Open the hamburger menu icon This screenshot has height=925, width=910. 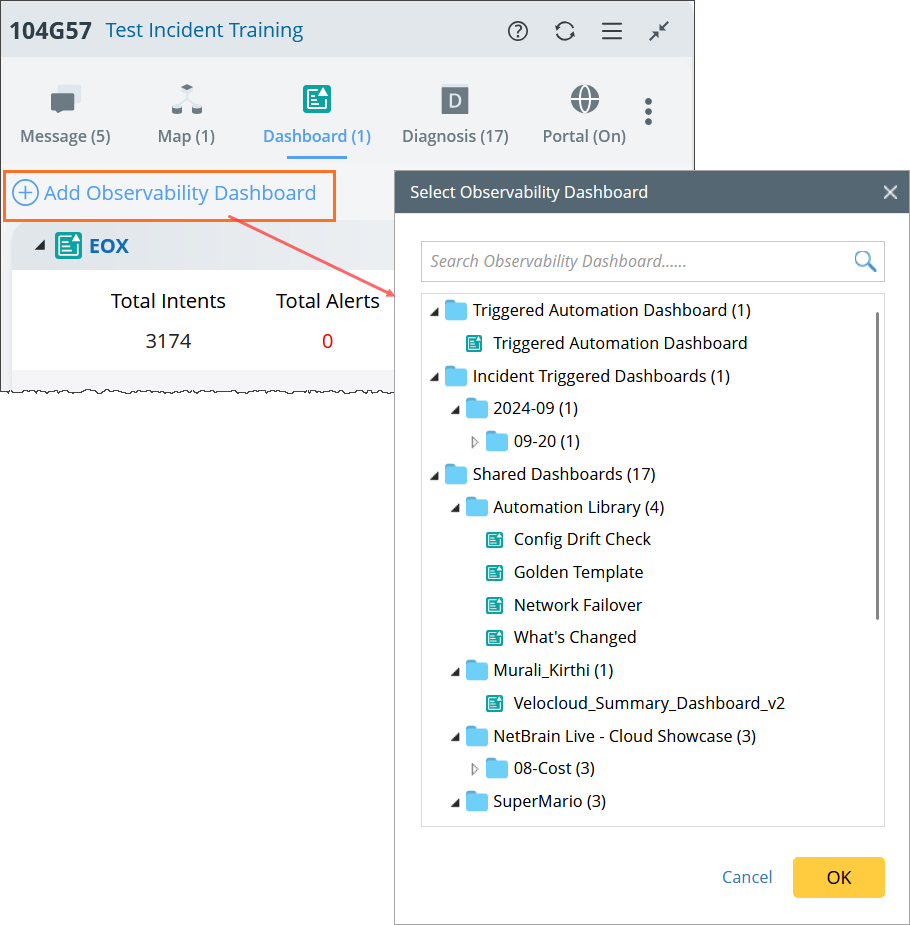click(612, 31)
